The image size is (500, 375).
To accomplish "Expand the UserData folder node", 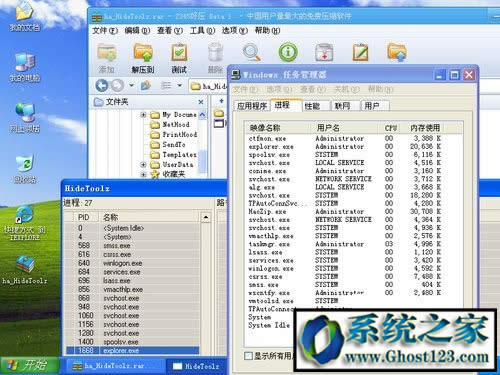I will (143, 165).
